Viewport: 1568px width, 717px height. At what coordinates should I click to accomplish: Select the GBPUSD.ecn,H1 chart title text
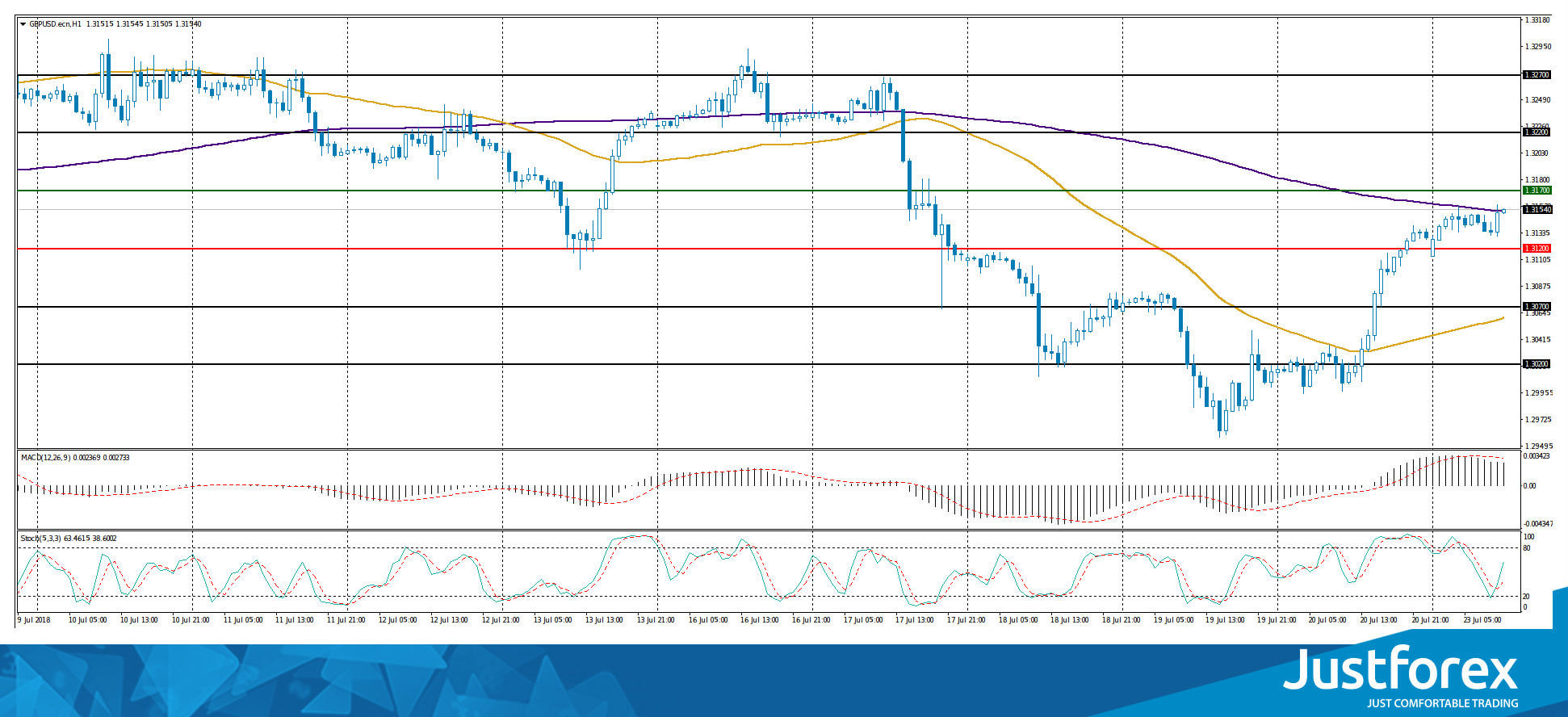click(x=56, y=24)
